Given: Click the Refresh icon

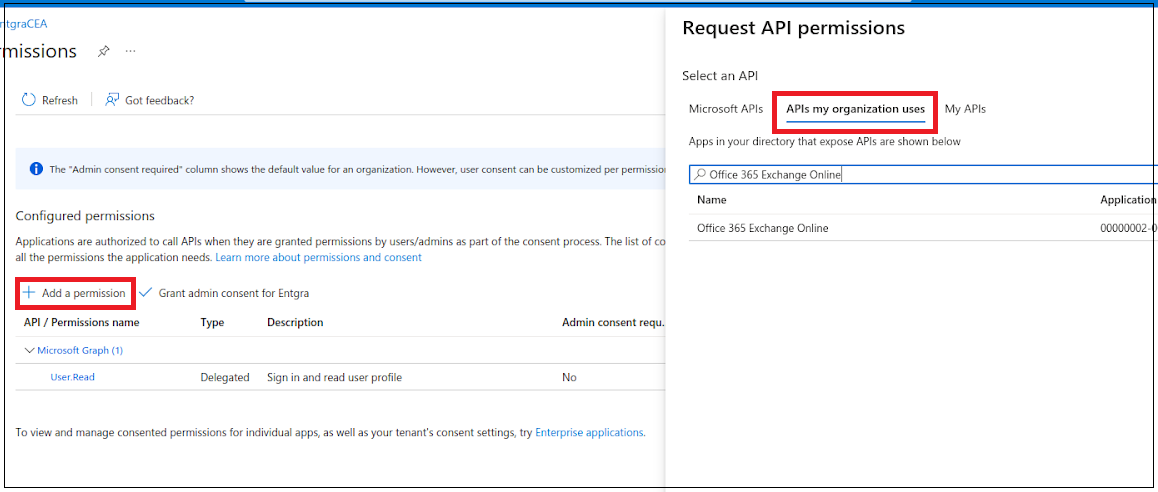Looking at the screenshot, I should click(x=29, y=100).
